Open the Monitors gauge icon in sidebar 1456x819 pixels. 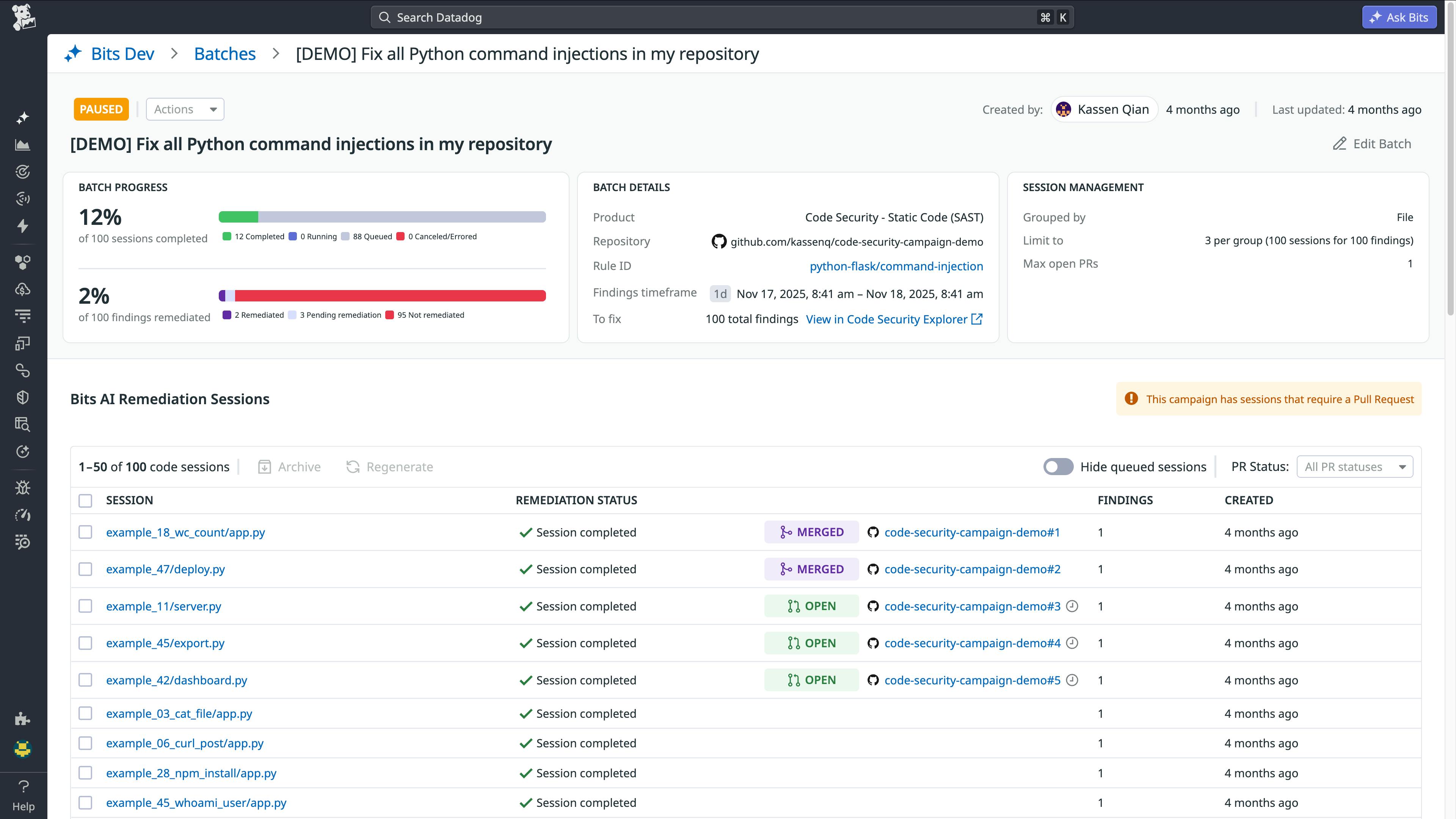(x=23, y=172)
